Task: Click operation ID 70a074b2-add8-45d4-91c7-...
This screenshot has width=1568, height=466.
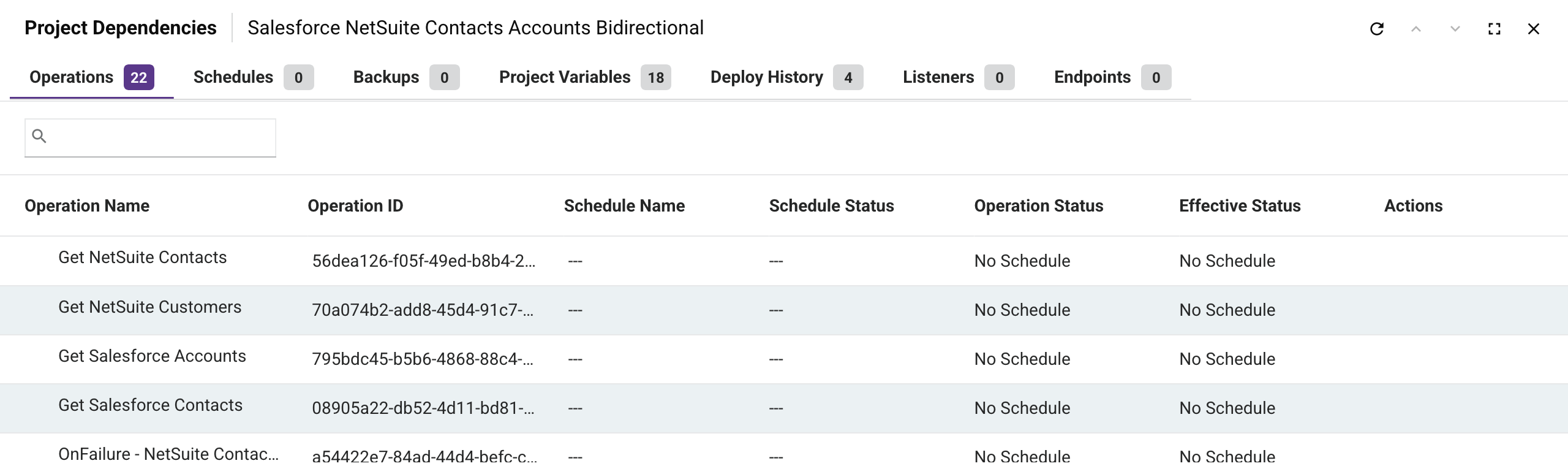Action: [423, 310]
